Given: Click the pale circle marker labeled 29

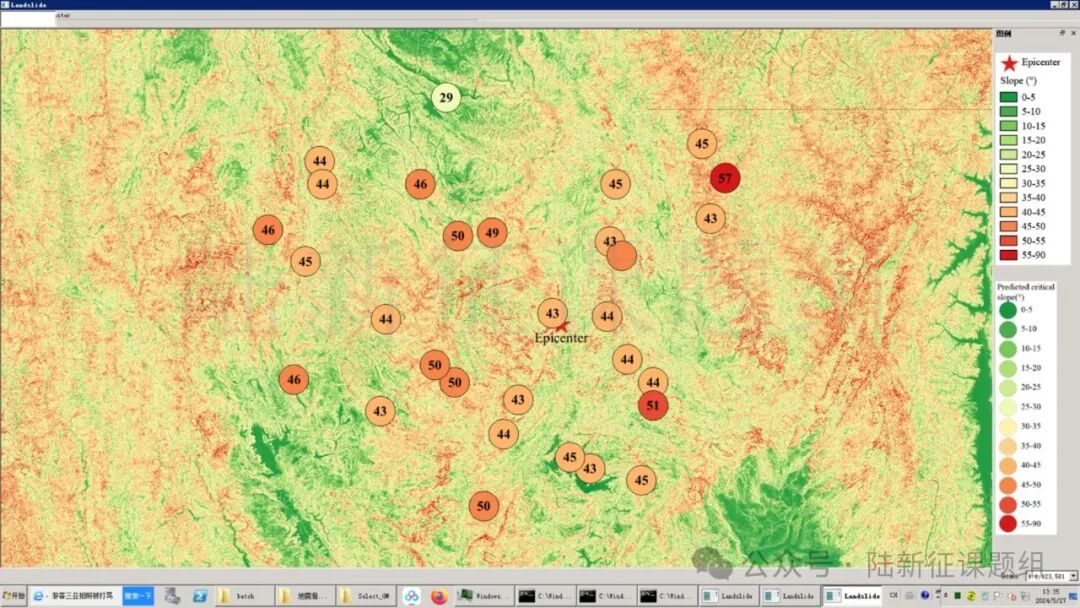Looking at the screenshot, I should (446, 98).
